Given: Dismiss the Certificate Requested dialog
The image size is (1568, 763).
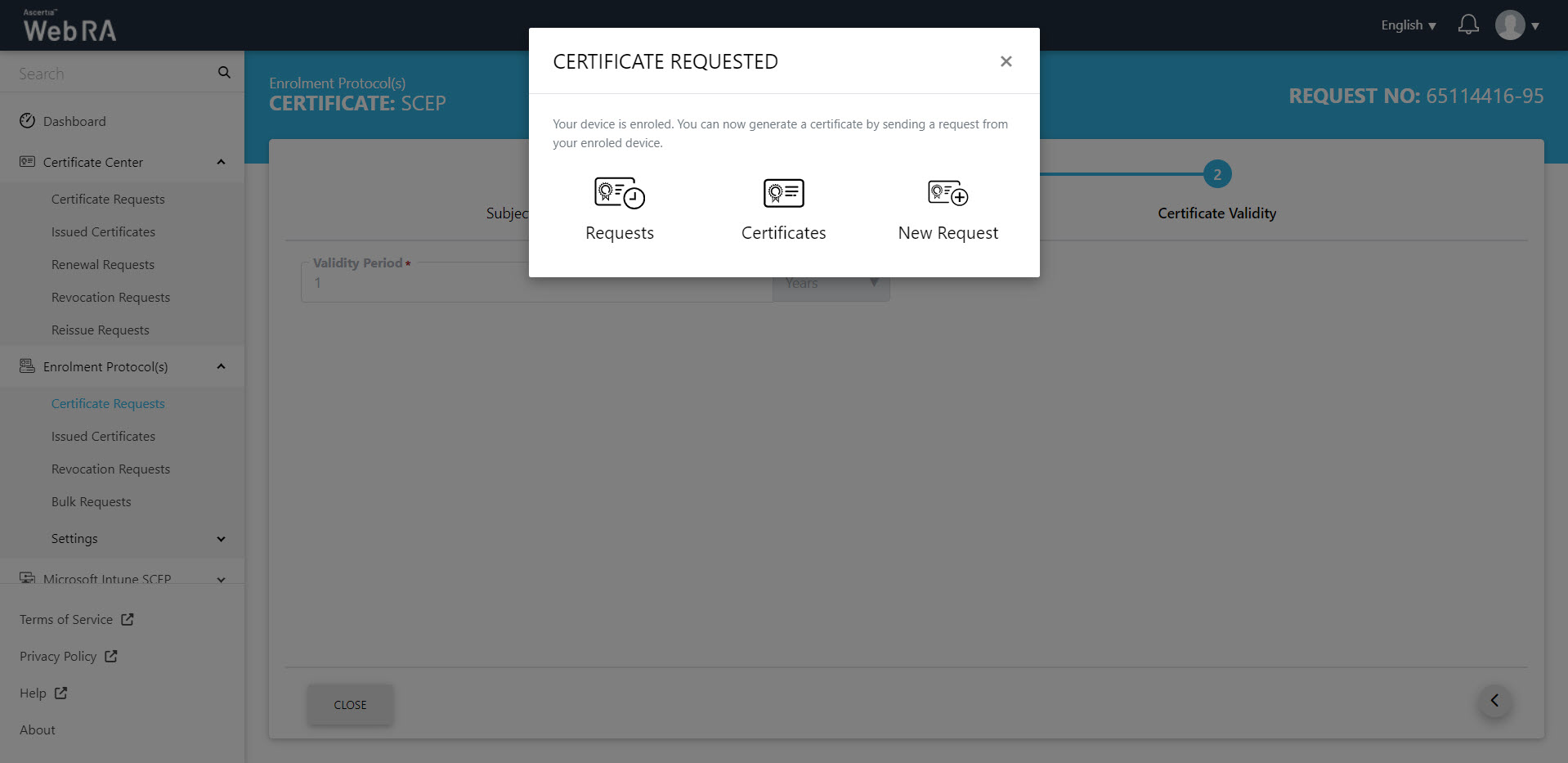Looking at the screenshot, I should [1006, 61].
